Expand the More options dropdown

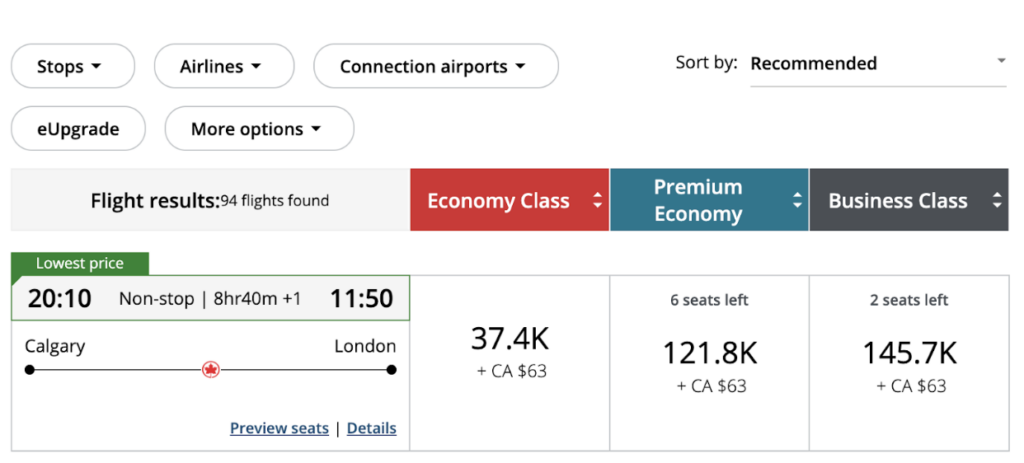click(x=258, y=129)
